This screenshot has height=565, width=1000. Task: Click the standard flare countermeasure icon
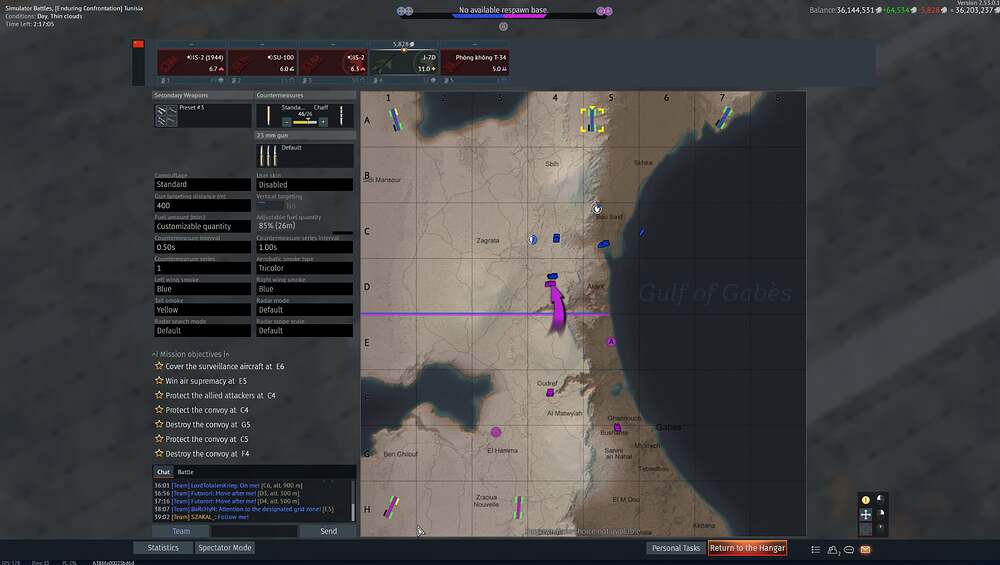268,115
